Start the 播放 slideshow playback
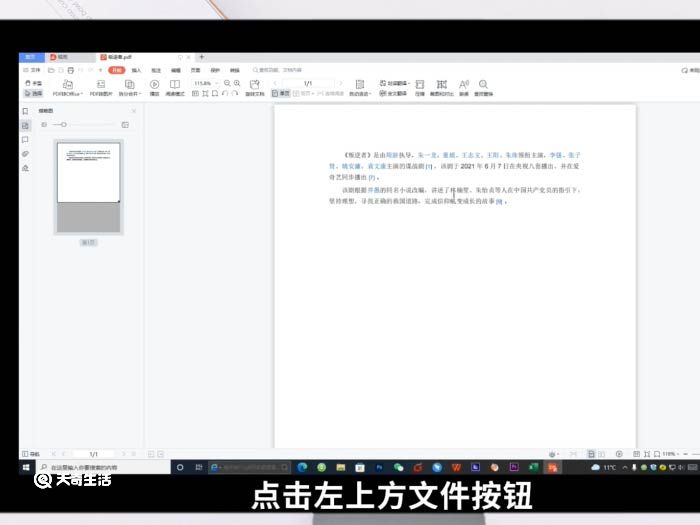 point(154,88)
